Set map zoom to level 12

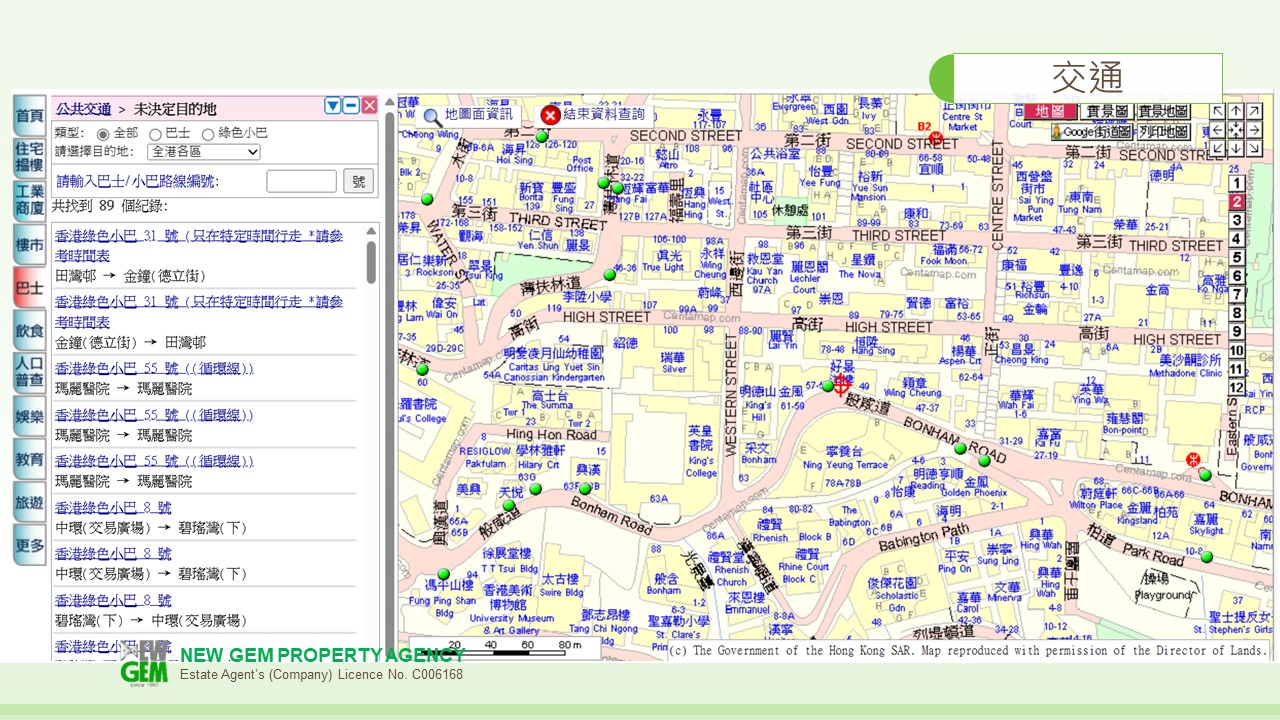[1236, 387]
